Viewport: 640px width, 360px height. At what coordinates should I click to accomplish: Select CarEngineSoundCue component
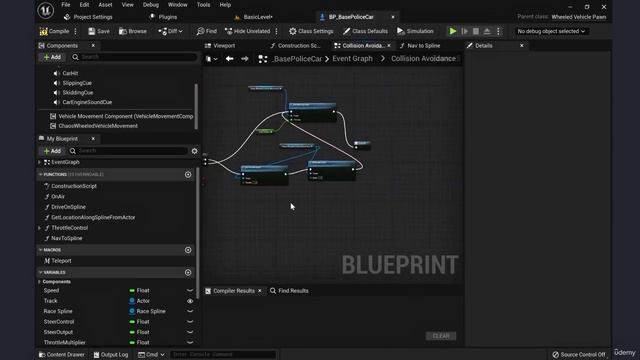pos(87,102)
